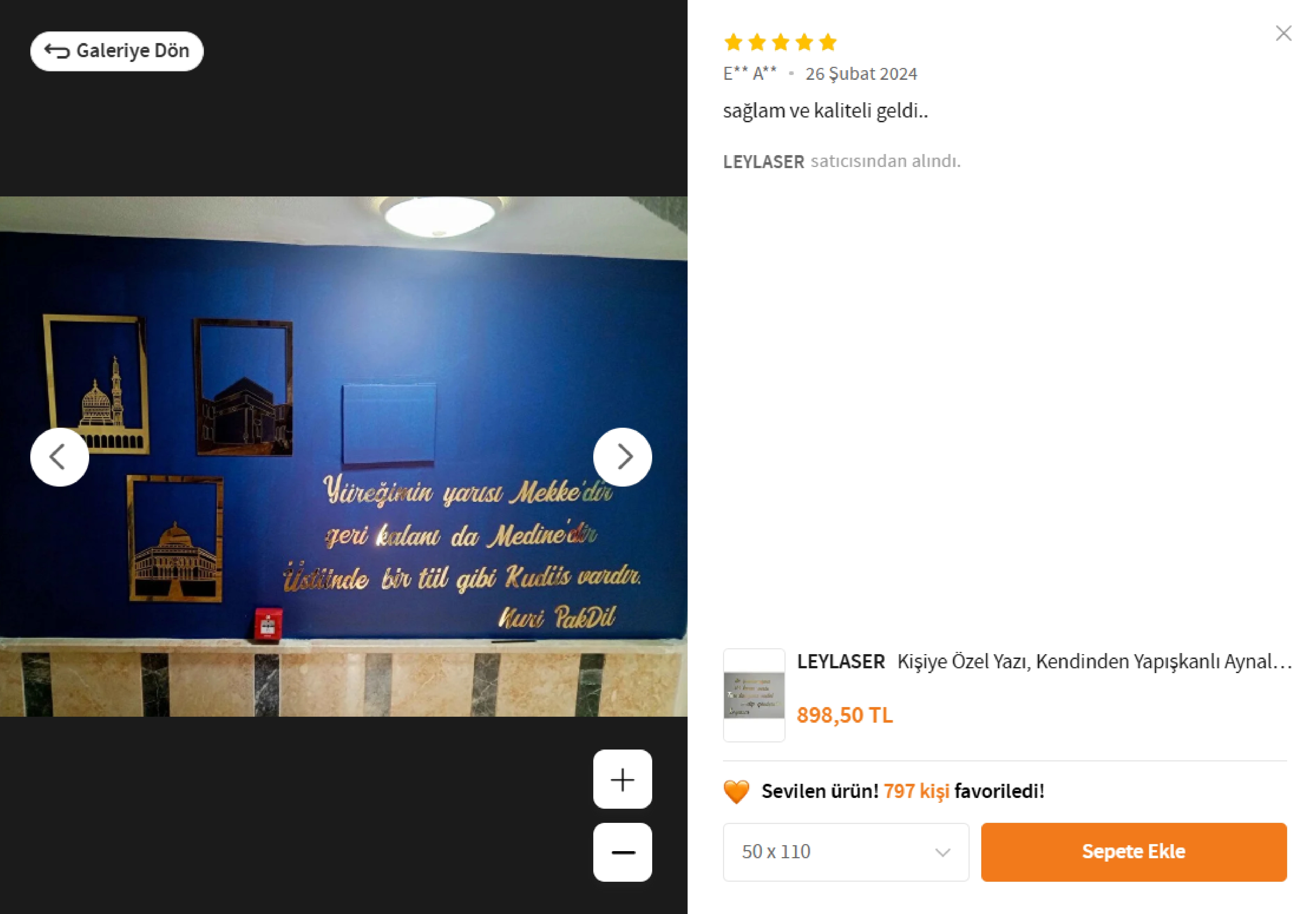Viewport: 1316px width, 914px height.
Task: Show the previous review photo
Action: pos(59,457)
